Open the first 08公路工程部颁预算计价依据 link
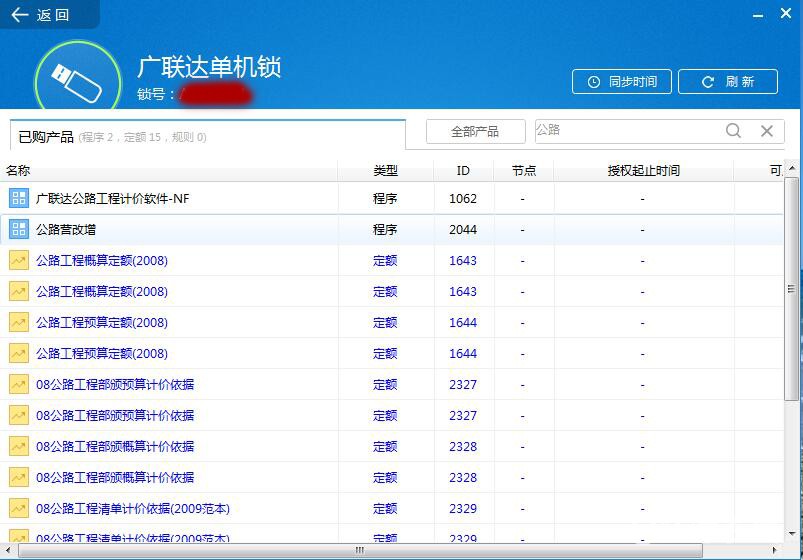The image size is (803, 560). (x=115, y=385)
